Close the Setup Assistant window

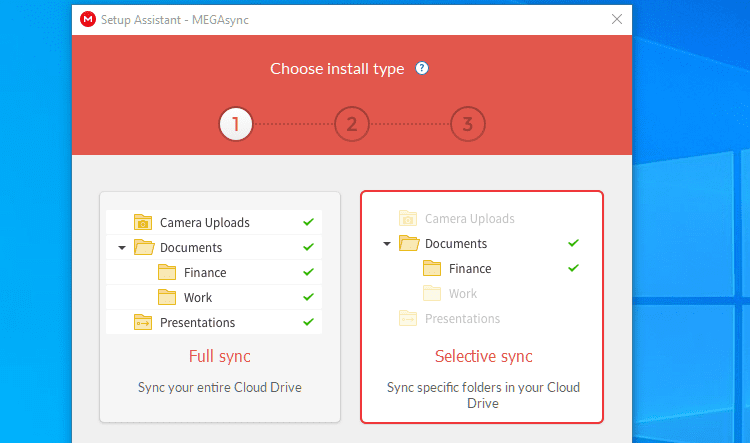(x=617, y=19)
